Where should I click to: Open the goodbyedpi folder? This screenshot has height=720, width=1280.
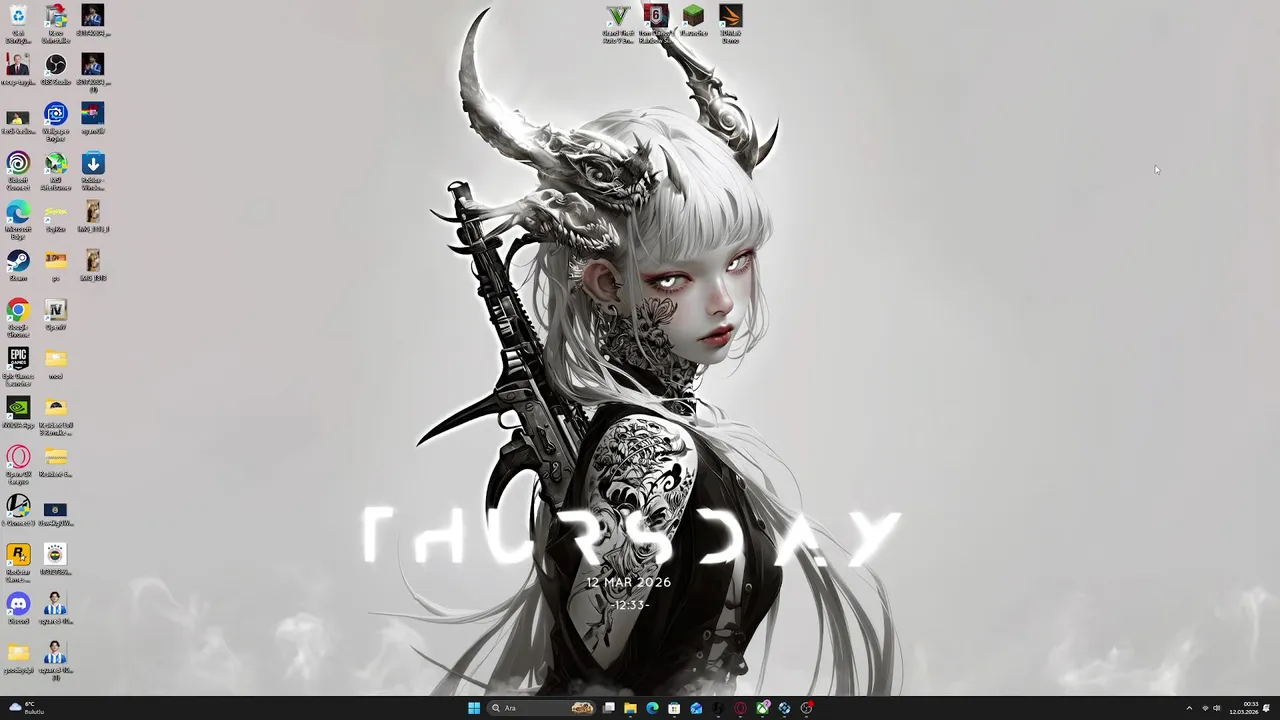[18, 658]
